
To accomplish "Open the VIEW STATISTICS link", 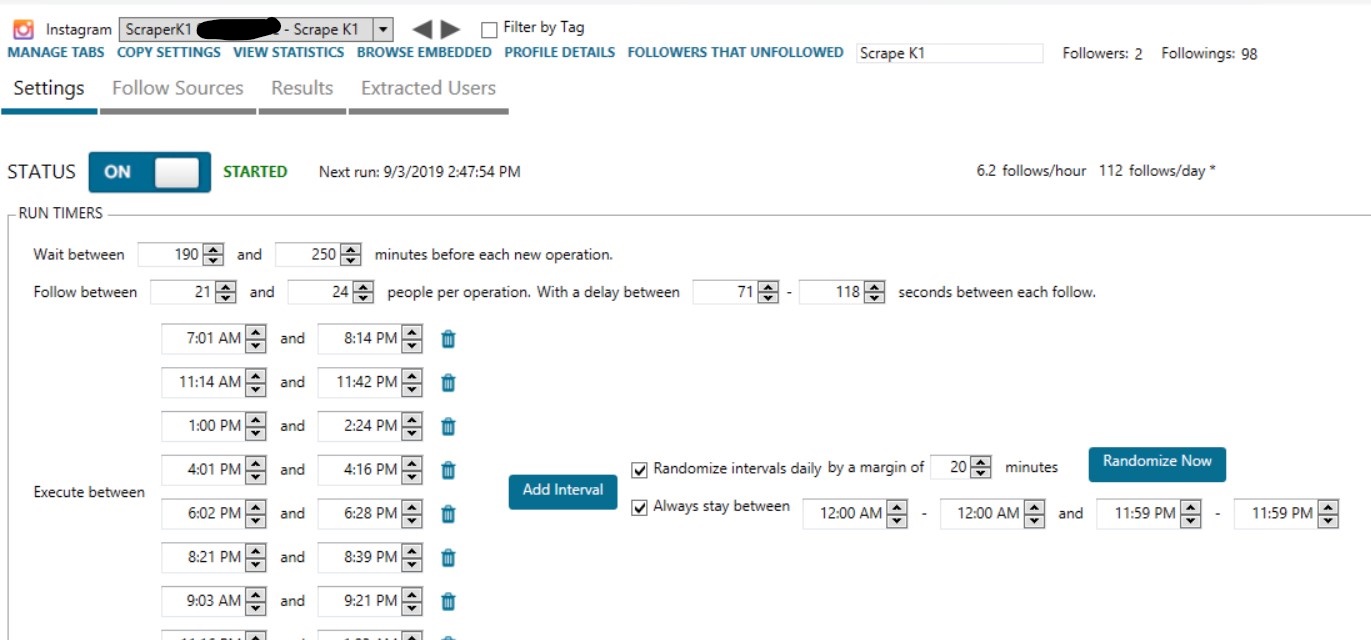I will [x=289, y=53].
